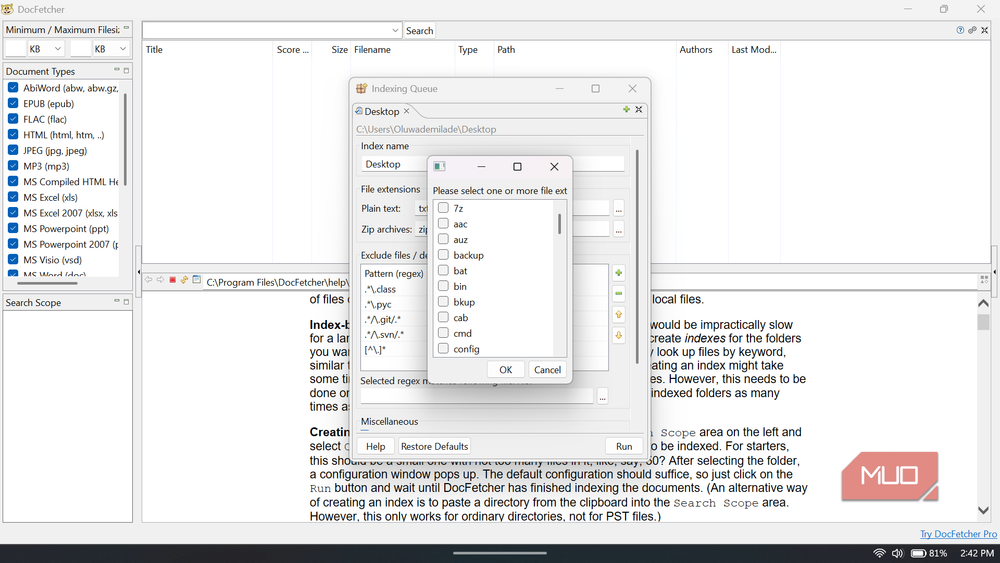Click the extension list vertical scrollbar thumb
The height and width of the screenshot is (563, 1000).
[559, 224]
